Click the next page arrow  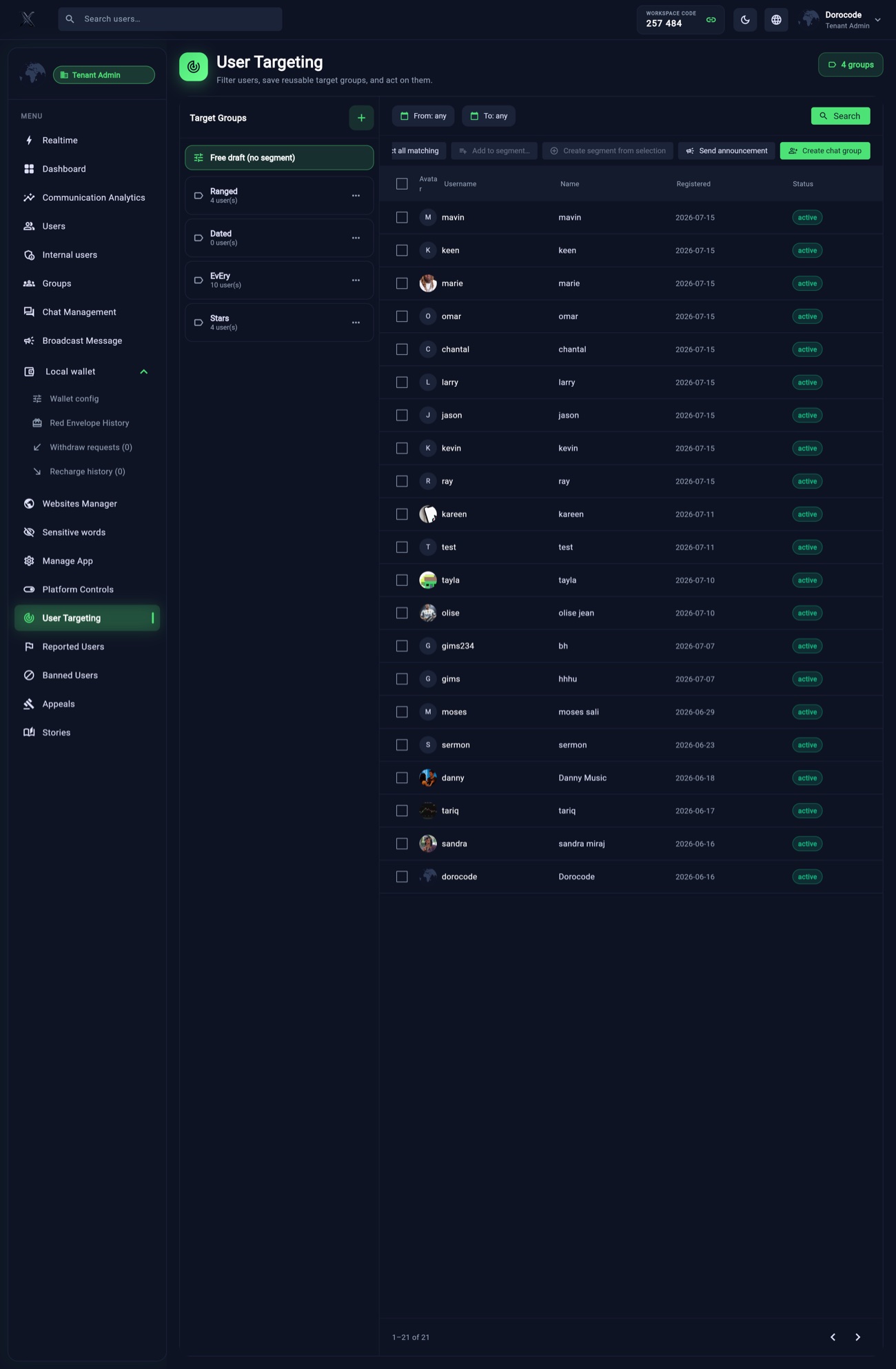click(858, 1337)
